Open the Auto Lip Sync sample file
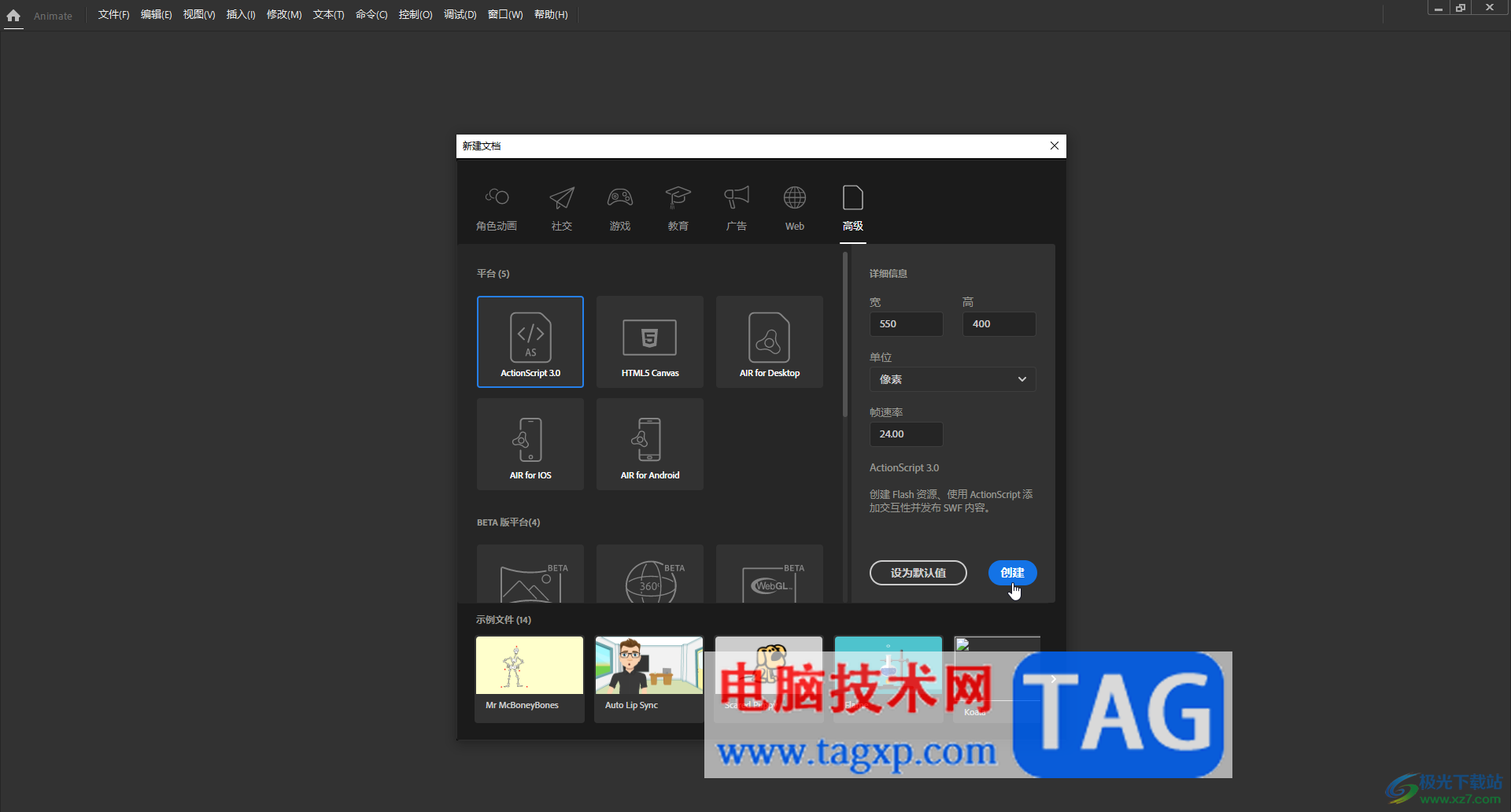Viewport: 1511px width, 812px height. 649,679
